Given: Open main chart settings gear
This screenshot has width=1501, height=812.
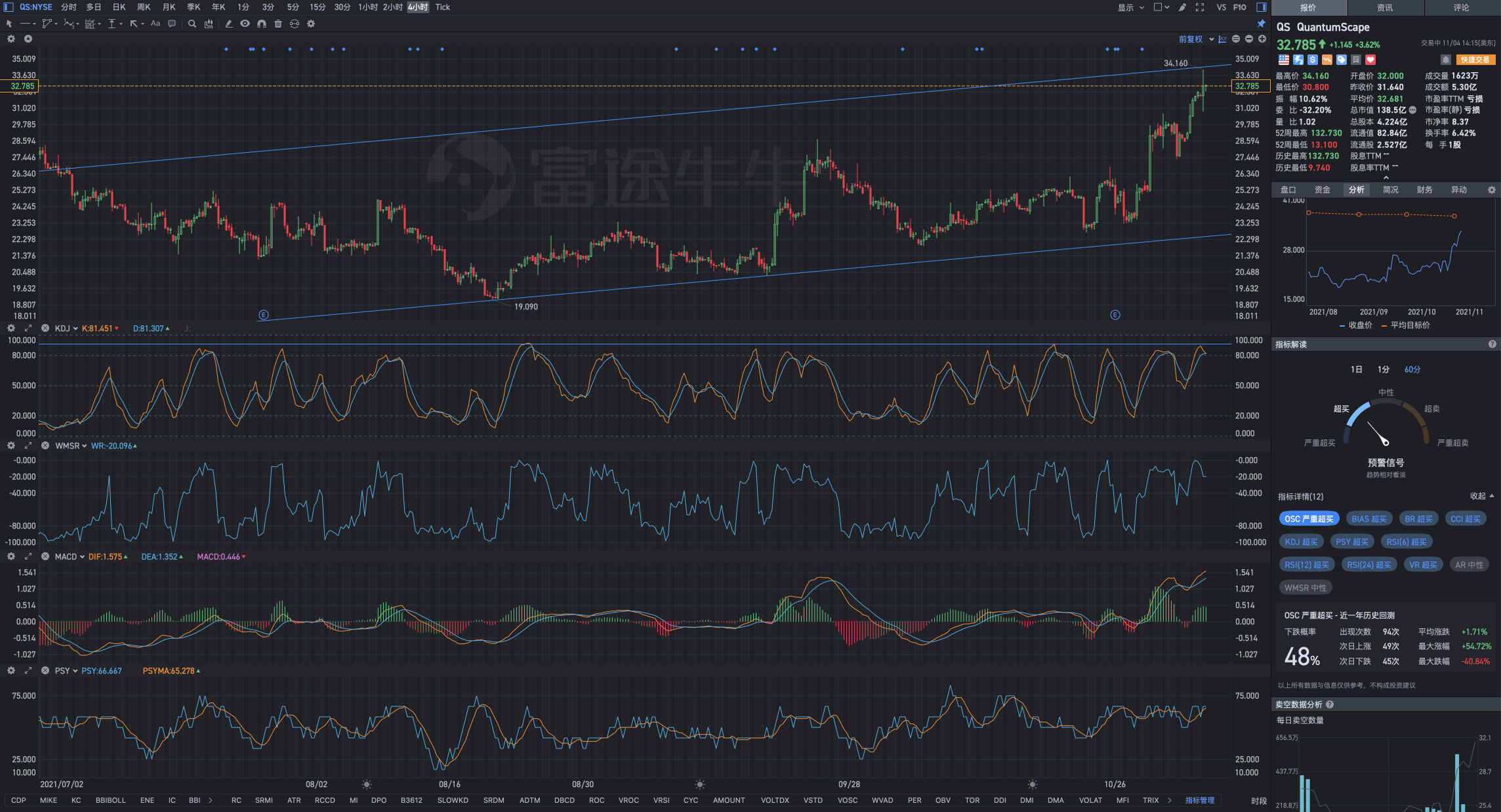Looking at the screenshot, I should point(11,39).
